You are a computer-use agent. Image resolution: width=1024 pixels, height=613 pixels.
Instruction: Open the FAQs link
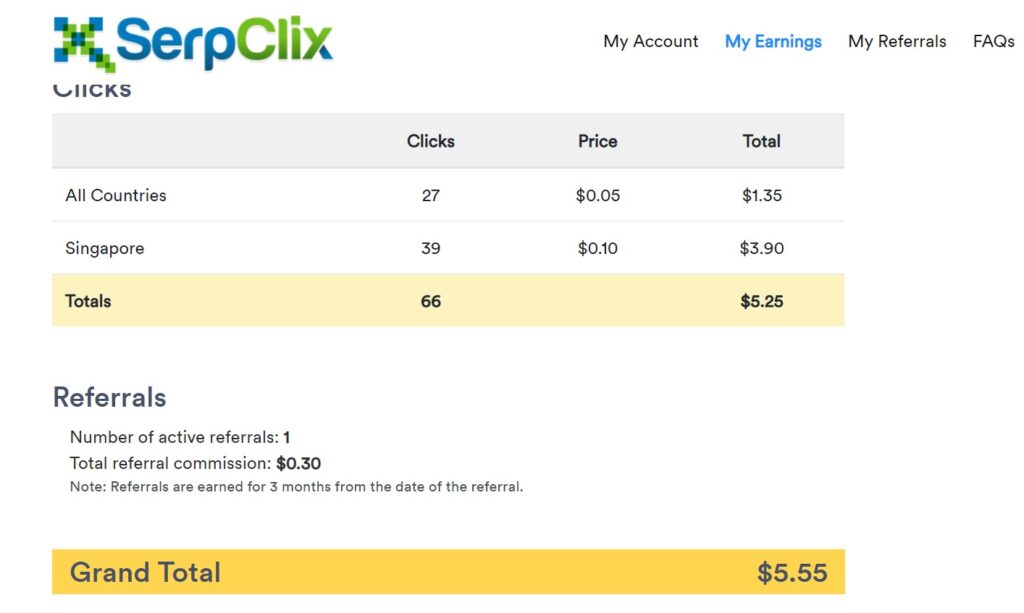pos(993,41)
